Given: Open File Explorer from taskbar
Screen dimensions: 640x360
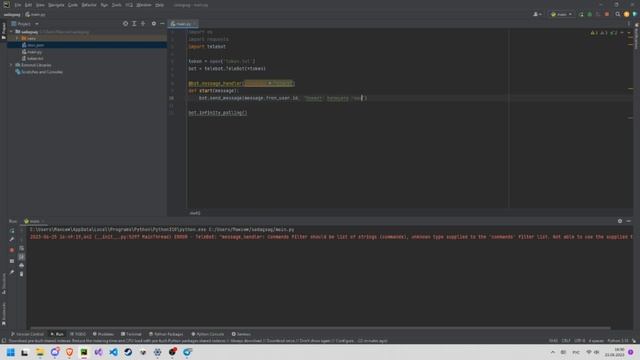Looking at the screenshot, I should pyautogui.click(x=40, y=352).
